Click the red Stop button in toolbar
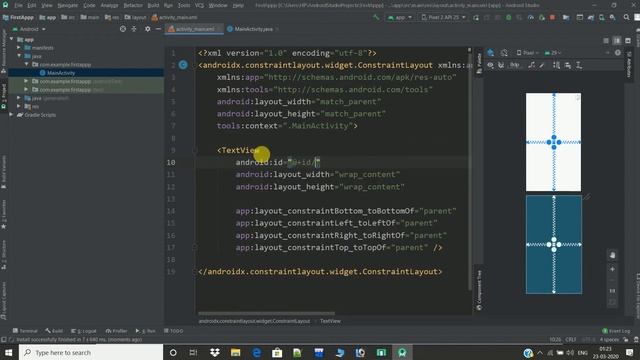Screen dimensions: 640x360 552,18
